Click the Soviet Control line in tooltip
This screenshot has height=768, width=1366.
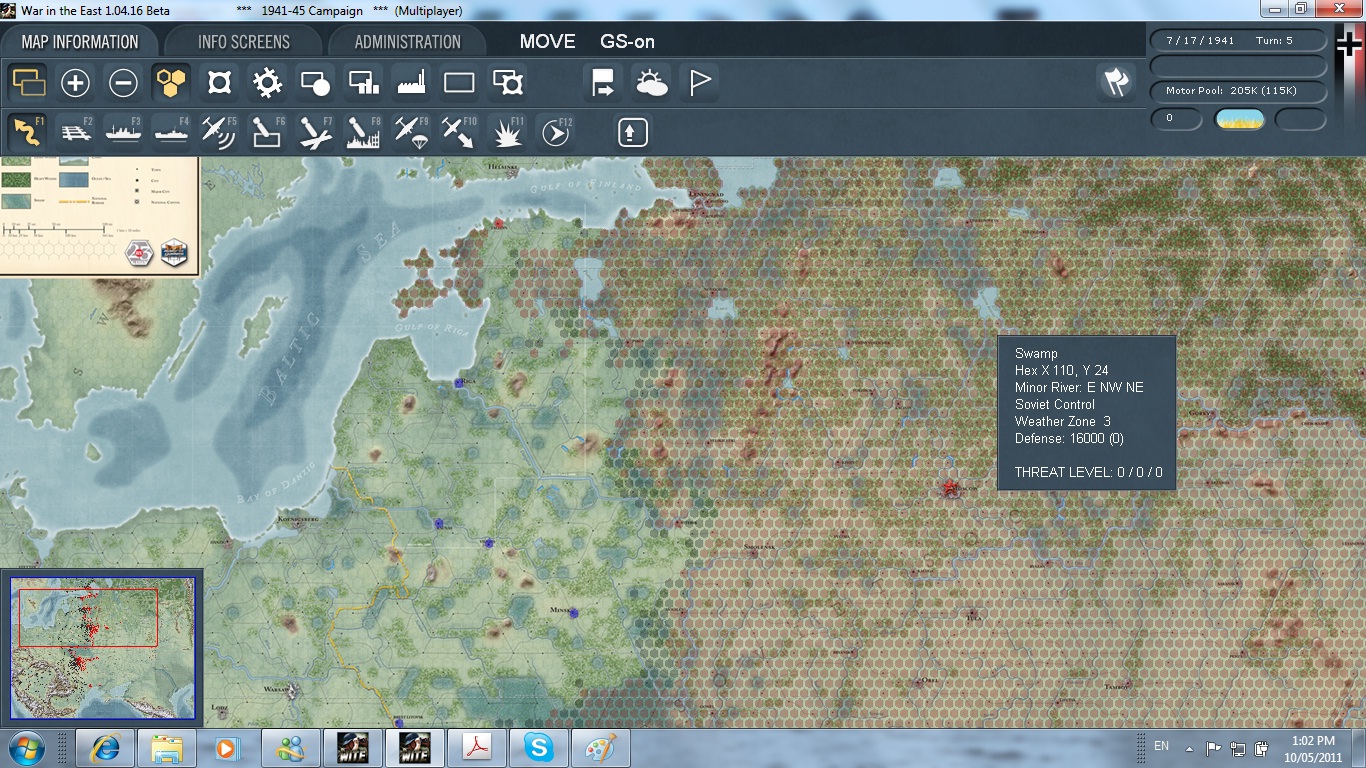click(x=1054, y=404)
